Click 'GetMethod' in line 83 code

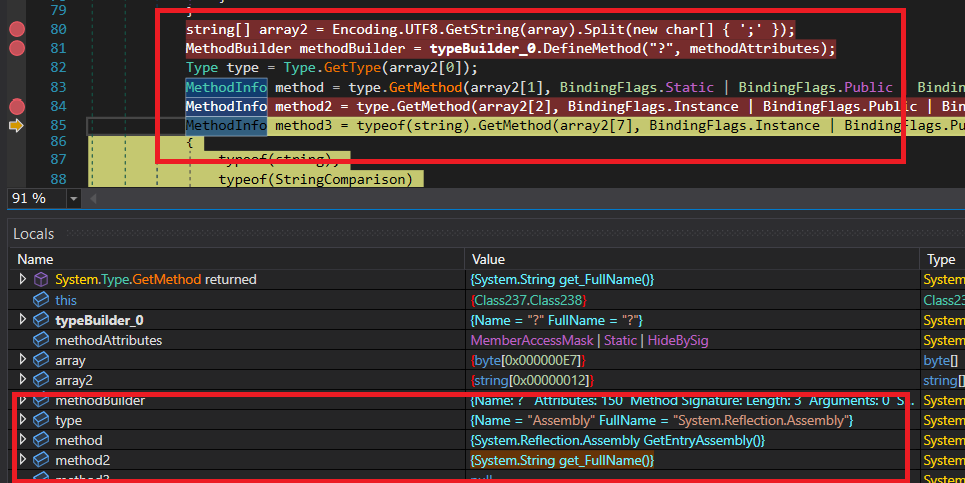coord(425,87)
